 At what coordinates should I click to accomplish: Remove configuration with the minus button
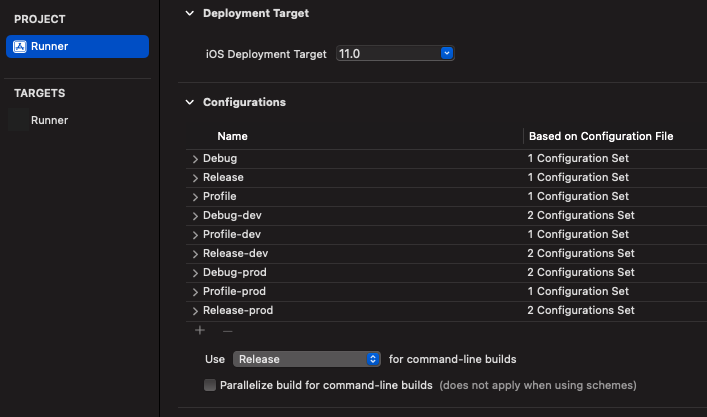coord(227,331)
